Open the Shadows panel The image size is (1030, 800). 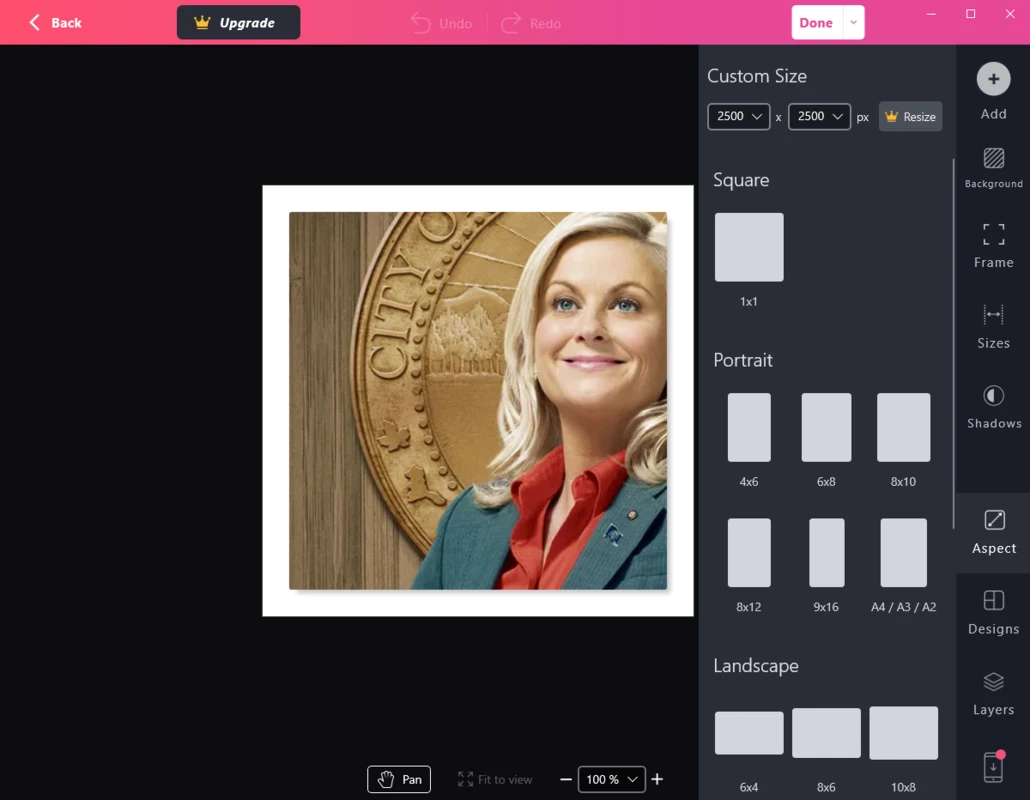(x=993, y=407)
